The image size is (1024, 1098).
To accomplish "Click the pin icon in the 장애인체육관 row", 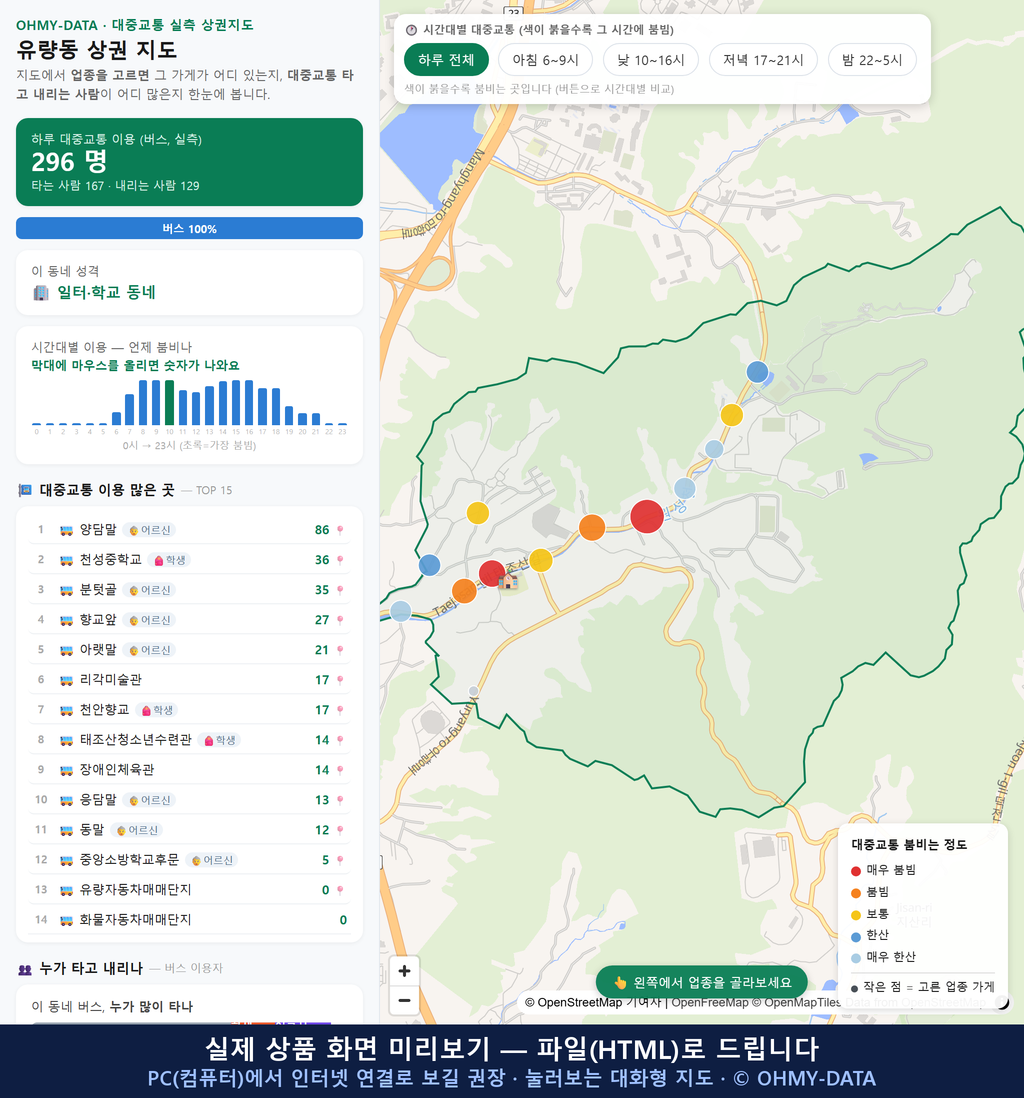I will tap(340, 770).
